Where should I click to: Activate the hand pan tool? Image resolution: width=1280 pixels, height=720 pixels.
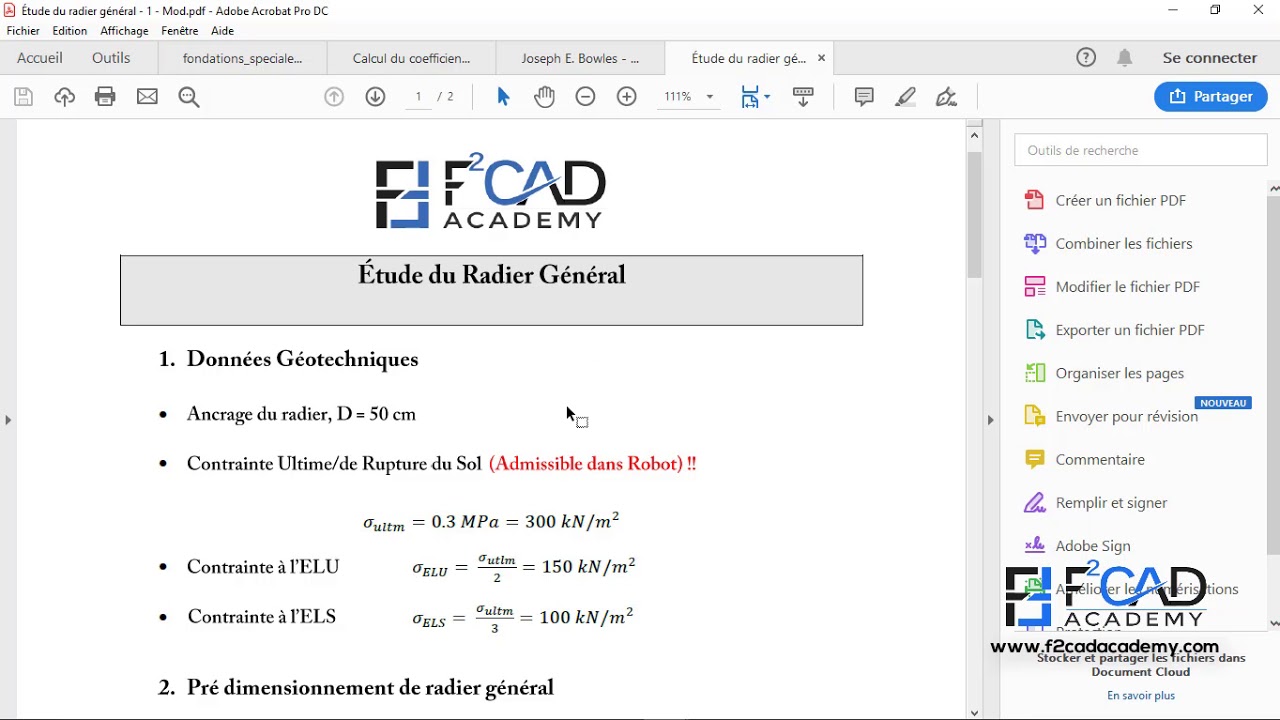[x=544, y=97]
